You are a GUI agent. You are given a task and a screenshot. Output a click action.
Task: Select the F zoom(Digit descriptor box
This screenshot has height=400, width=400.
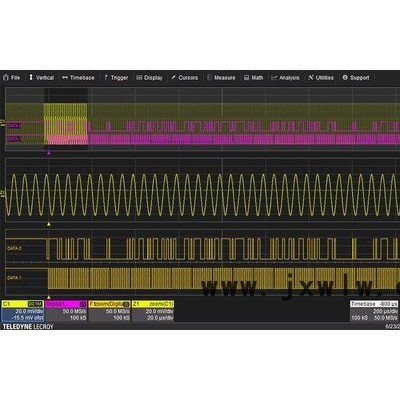pyautogui.click(x=109, y=311)
